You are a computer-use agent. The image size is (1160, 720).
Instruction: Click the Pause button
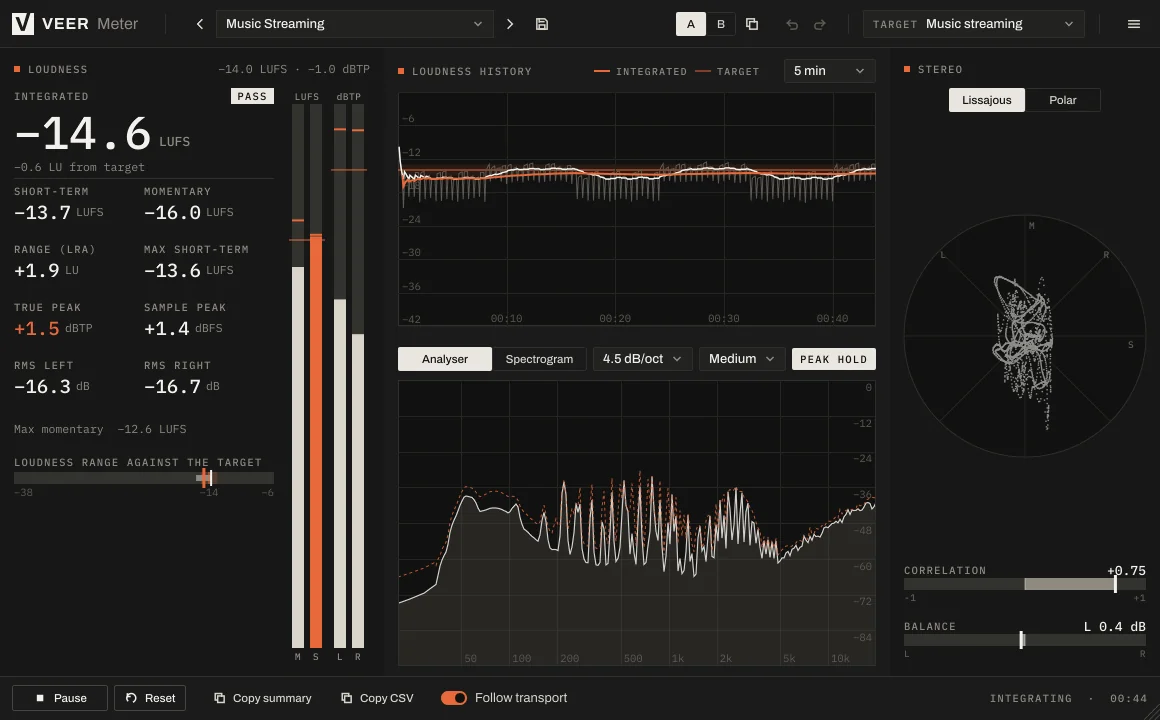coord(60,698)
